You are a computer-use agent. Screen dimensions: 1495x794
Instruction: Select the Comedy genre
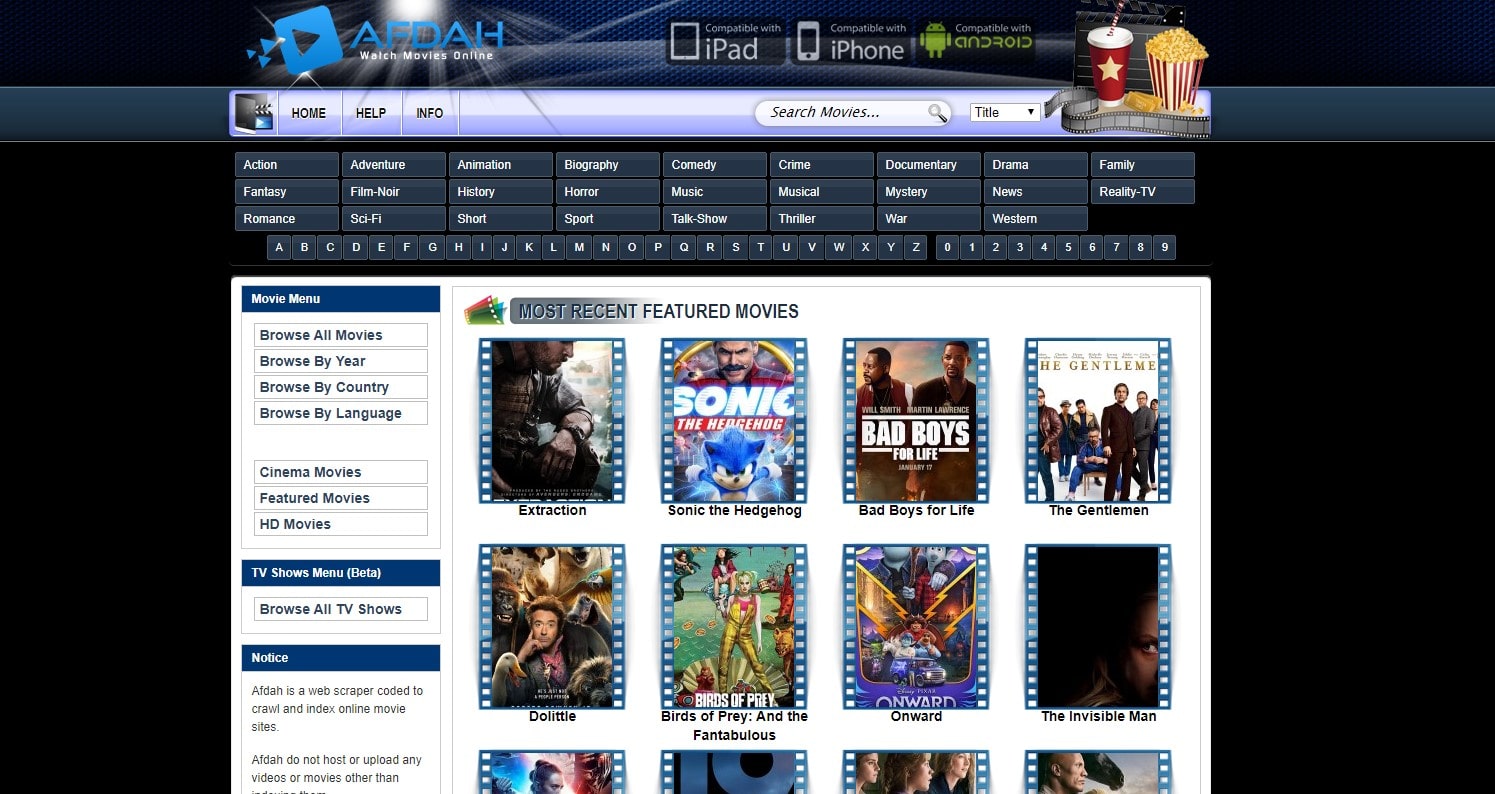click(x=715, y=165)
